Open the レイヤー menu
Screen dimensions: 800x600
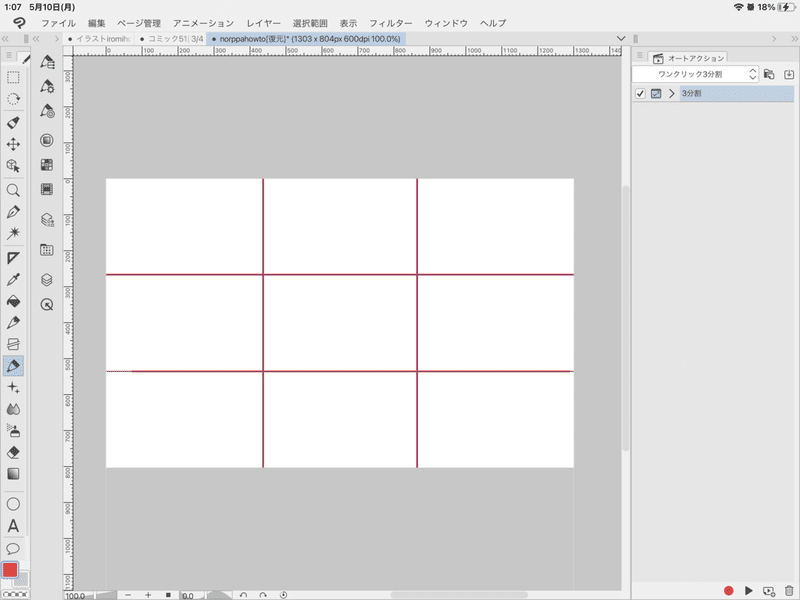(263, 23)
